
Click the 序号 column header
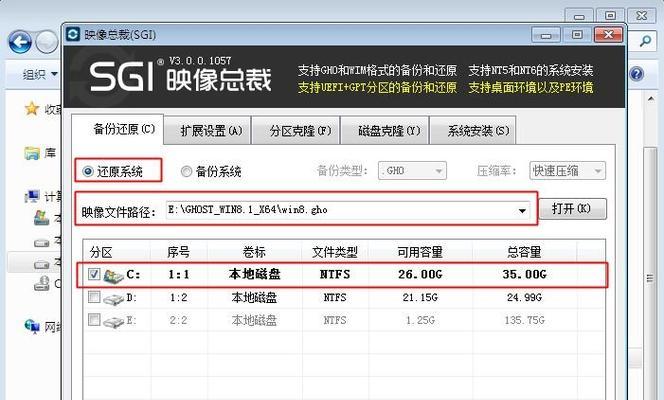[179, 253]
